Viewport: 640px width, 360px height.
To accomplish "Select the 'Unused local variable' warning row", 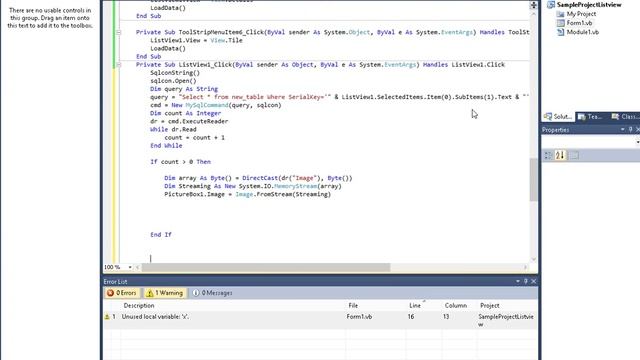I will [x=320, y=320].
